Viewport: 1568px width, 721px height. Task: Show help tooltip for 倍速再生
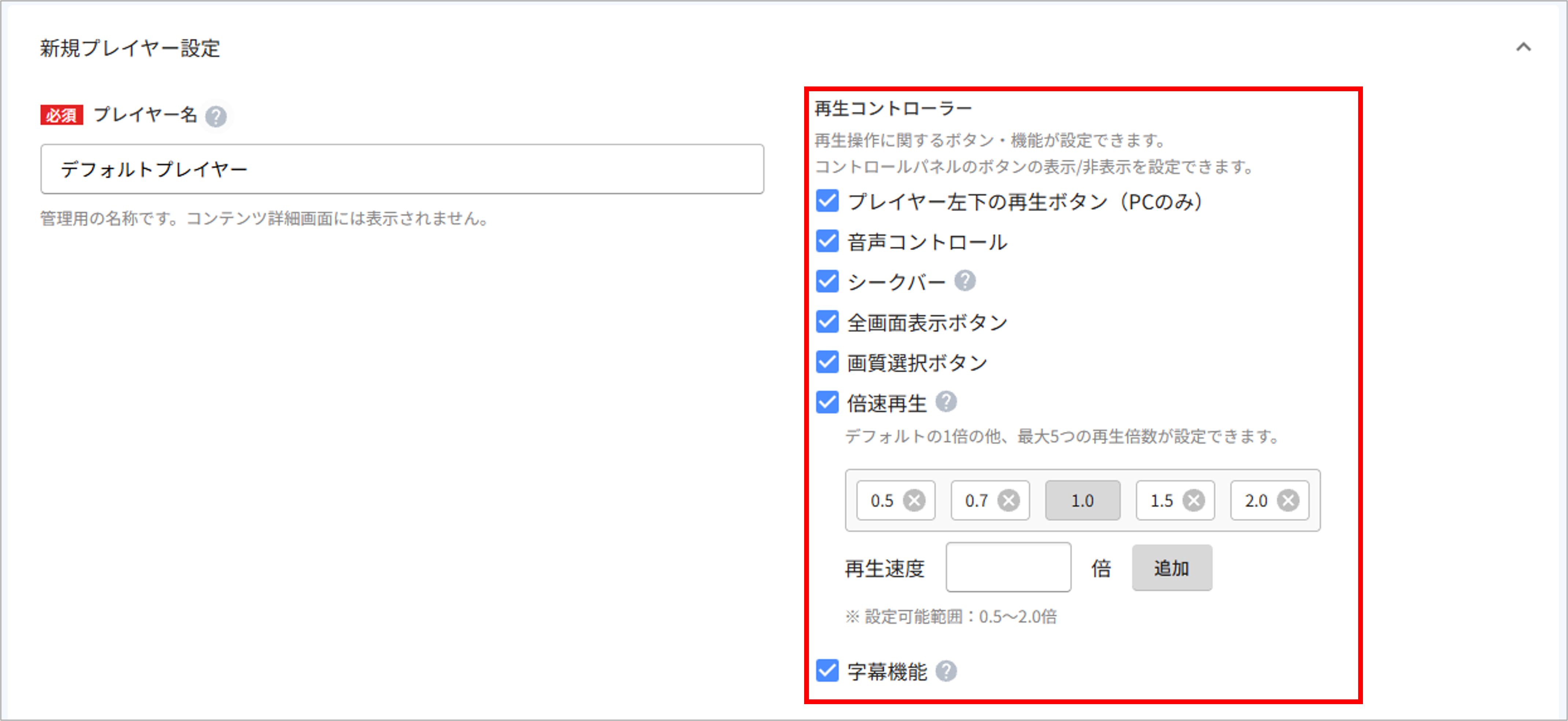click(x=946, y=402)
